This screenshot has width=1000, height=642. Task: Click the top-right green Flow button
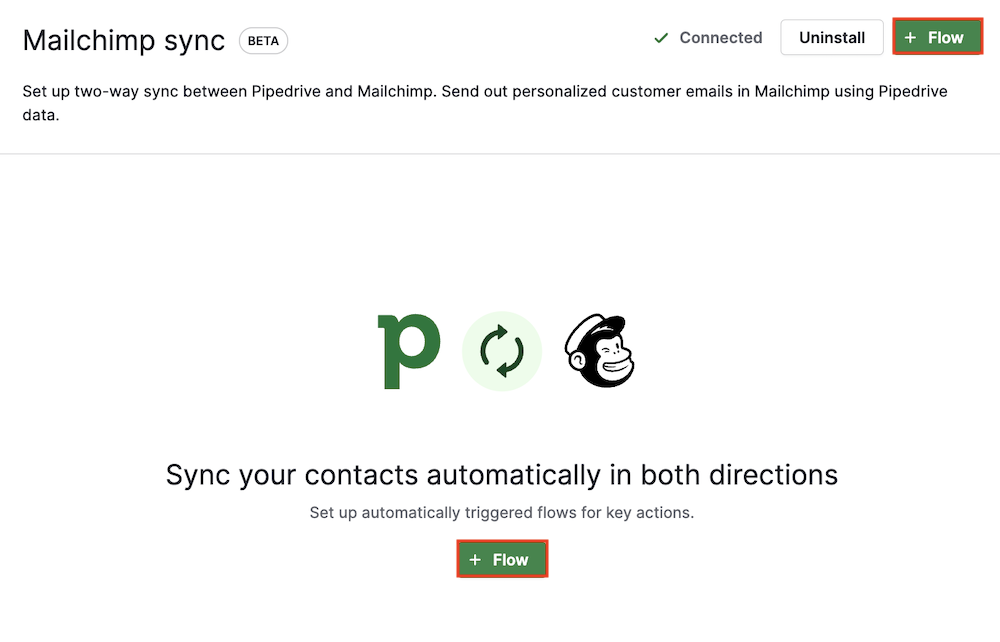(937, 38)
